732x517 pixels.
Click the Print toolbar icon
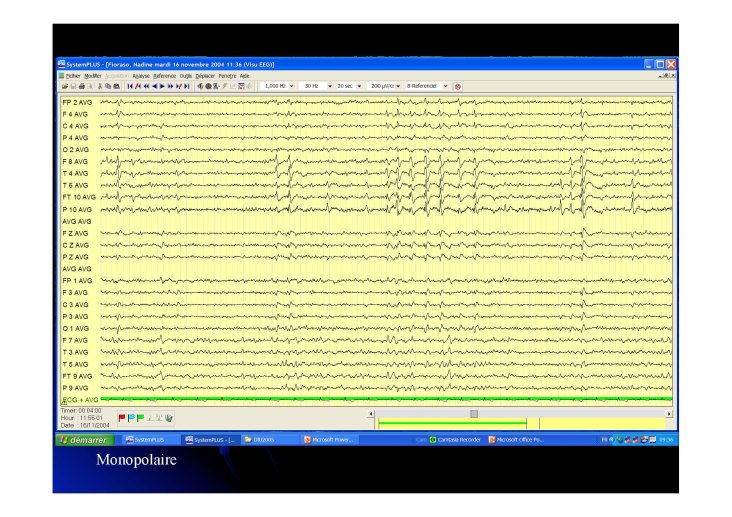pyautogui.click(x=82, y=86)
